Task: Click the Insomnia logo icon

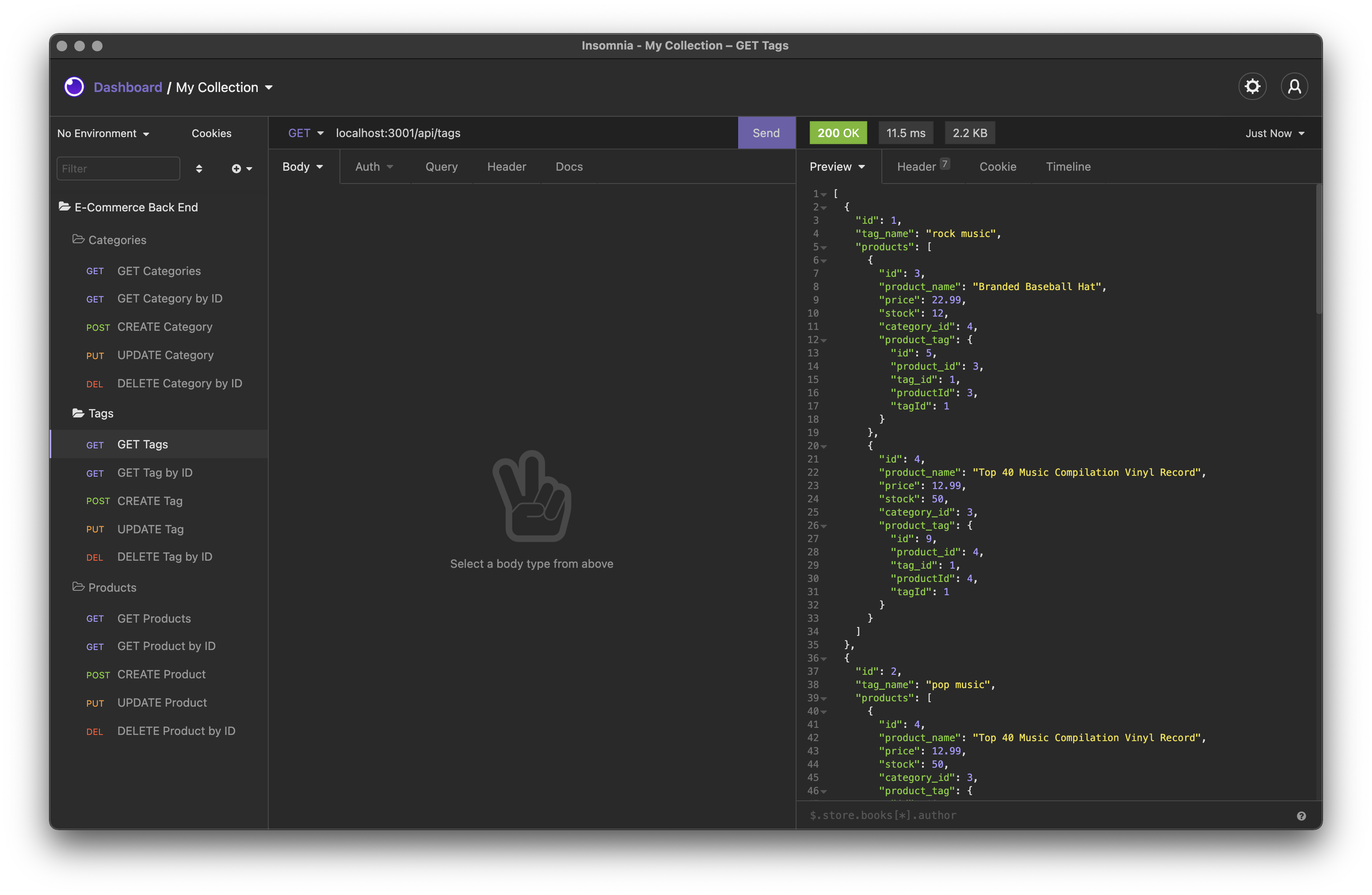Action: coord(74,87)
